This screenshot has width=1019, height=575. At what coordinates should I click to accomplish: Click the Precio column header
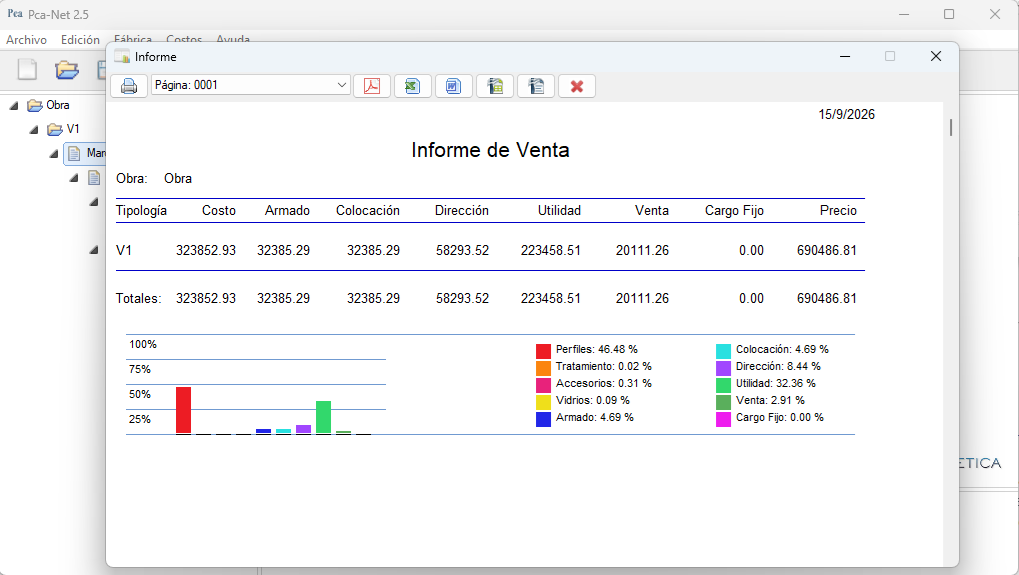(838, 211)
